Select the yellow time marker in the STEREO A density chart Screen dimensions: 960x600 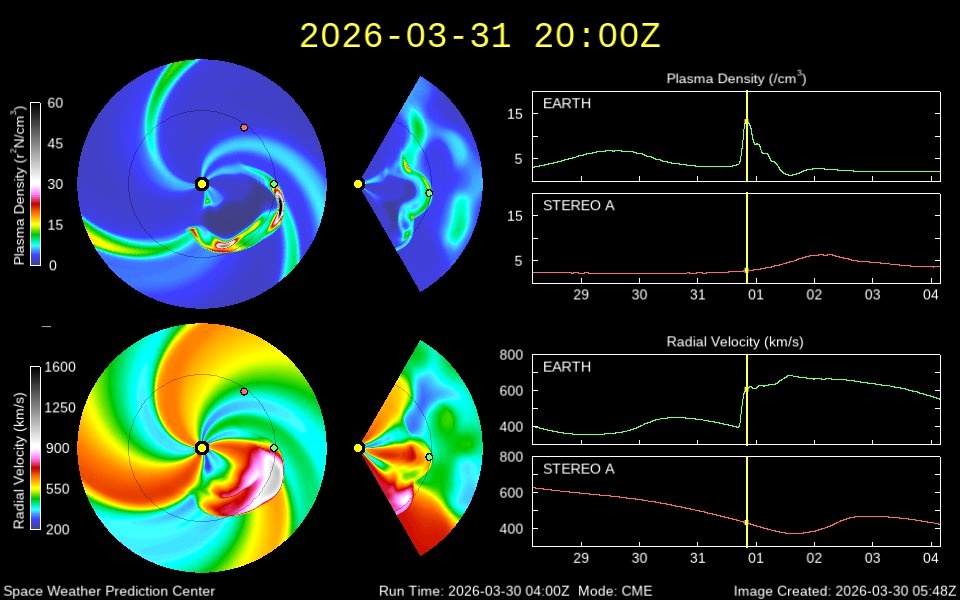coord(747,270)
